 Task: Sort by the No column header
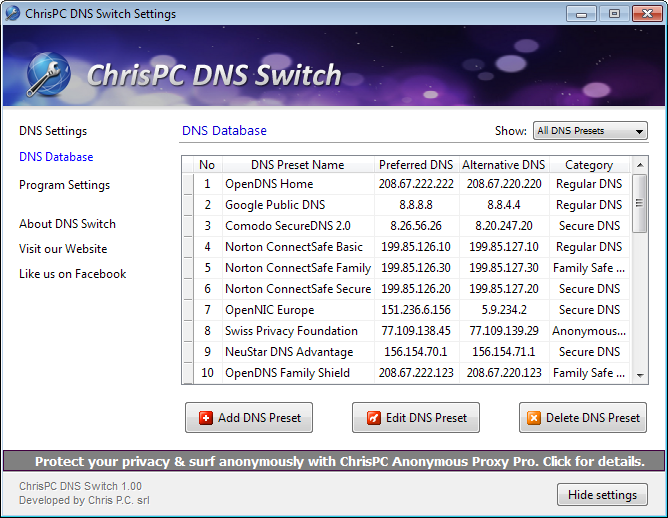tap(207, 165)
